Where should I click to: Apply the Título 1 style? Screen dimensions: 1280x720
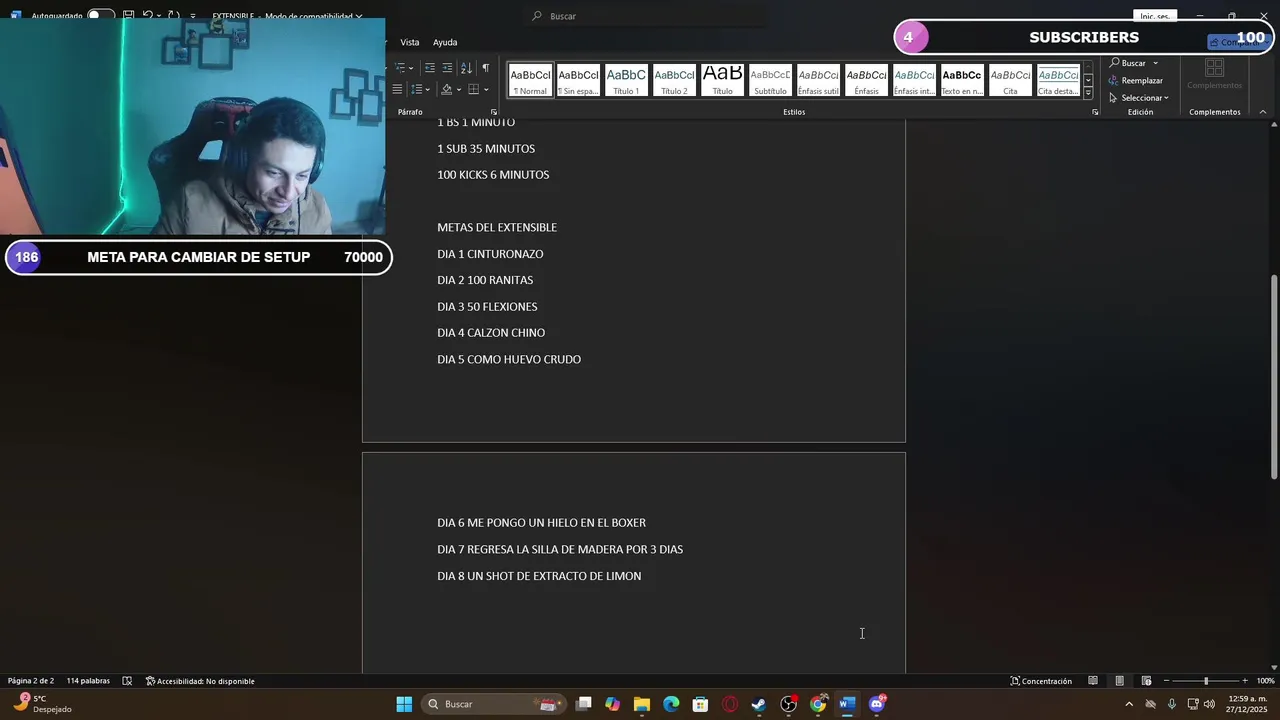tap(626, 80)
